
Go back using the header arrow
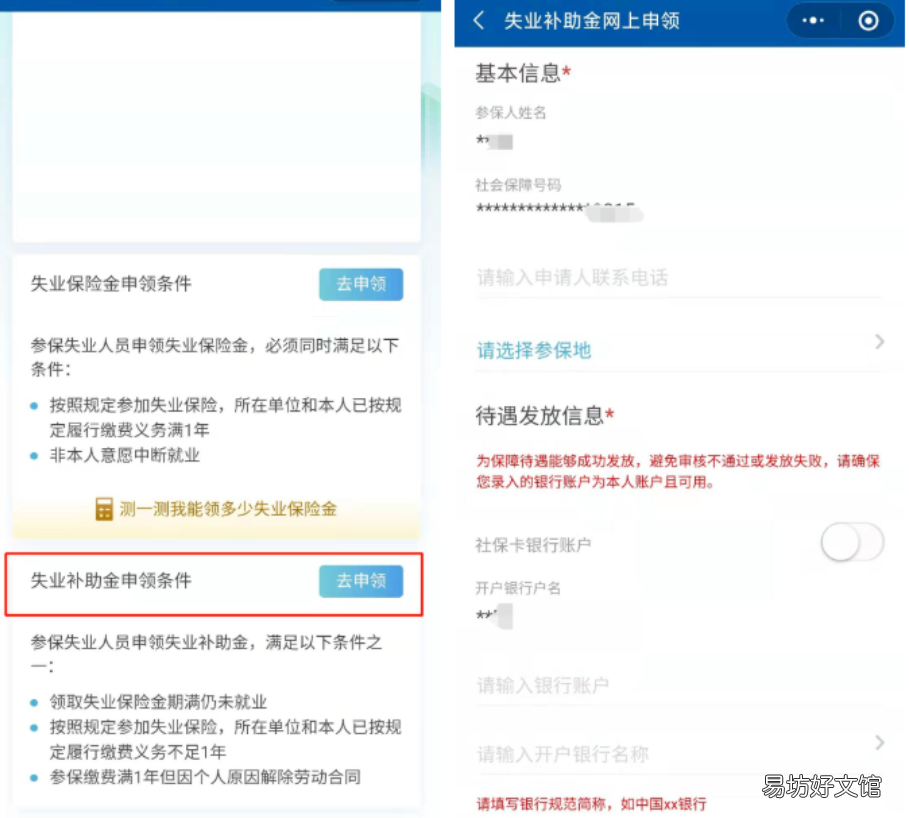coord(479,21)
